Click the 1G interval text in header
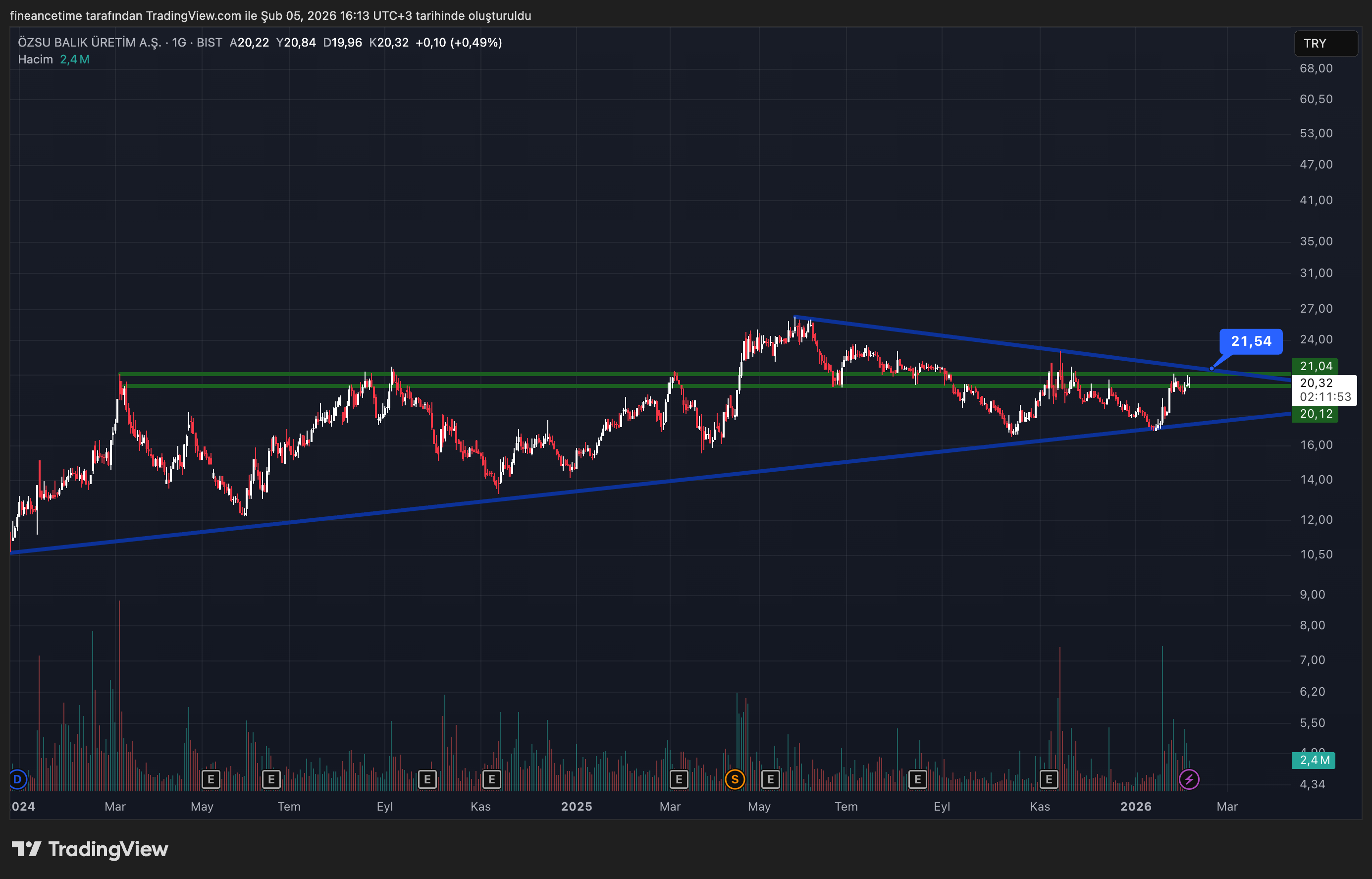 click(179, 43)
